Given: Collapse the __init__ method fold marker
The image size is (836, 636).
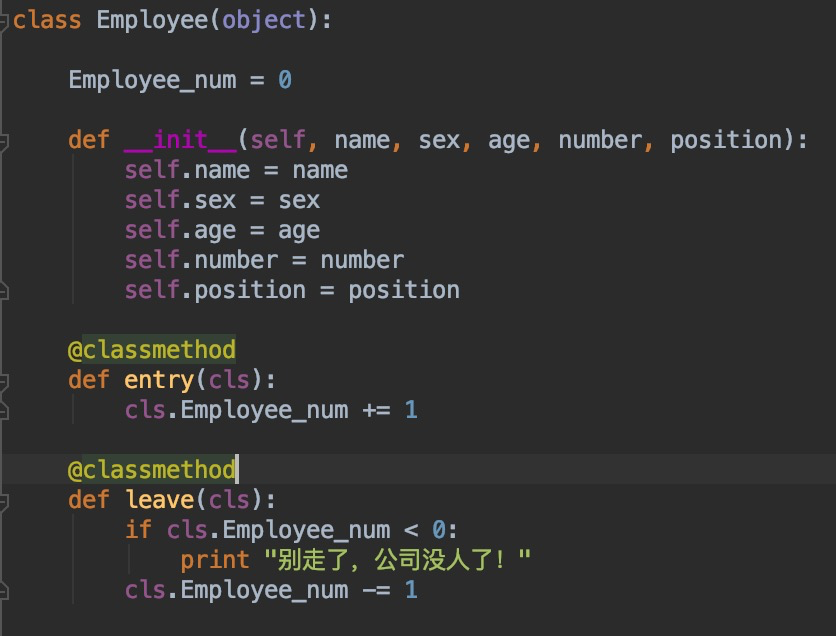Looking at the screenshot, I should pyautogui.click(x=3, y=141).
